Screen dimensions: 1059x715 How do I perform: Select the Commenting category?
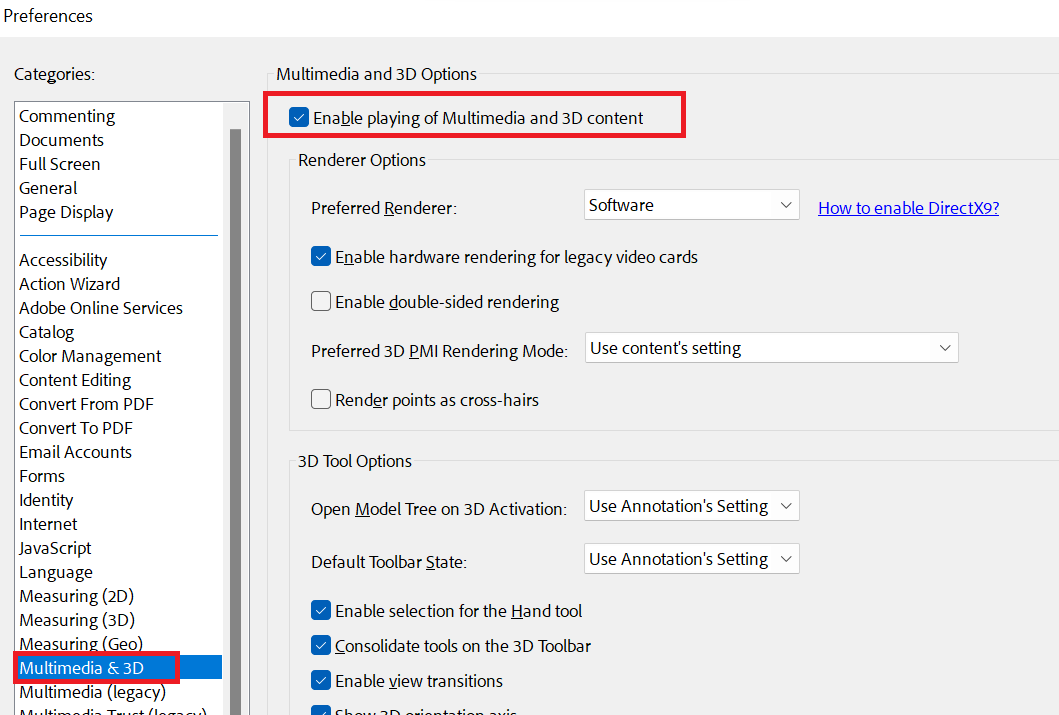pyautogui.click(x=66, y=115)
